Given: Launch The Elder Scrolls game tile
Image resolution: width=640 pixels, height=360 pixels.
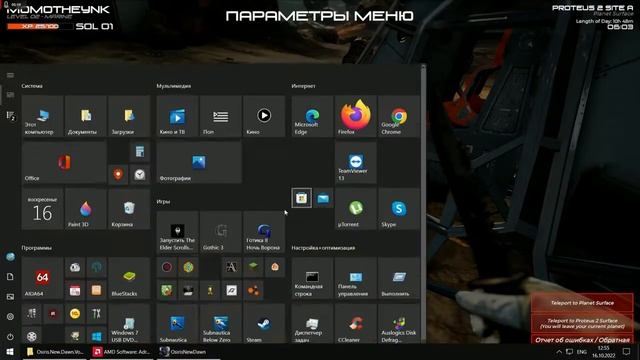Looking at the screenshot, I should point(178,232).
